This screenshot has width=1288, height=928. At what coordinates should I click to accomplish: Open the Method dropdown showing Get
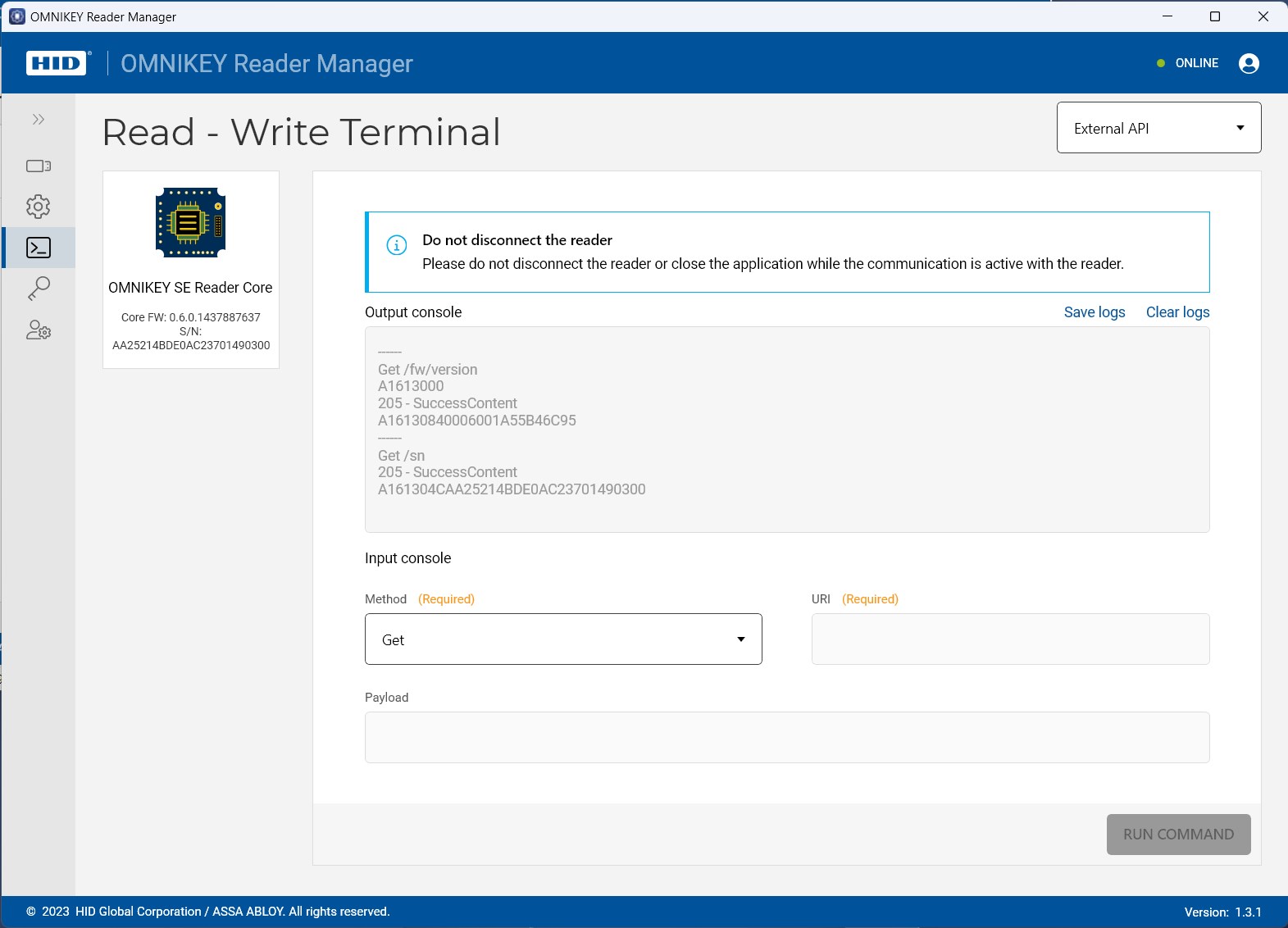pyautogui.click(x=563, y=639)
